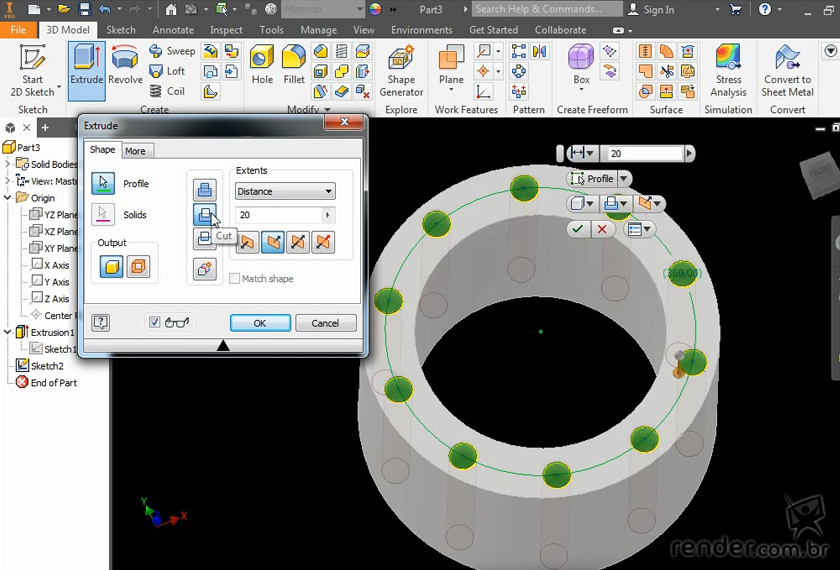Select Surface output type
Screen dimensions: 840x570
[x=138, y=267]
